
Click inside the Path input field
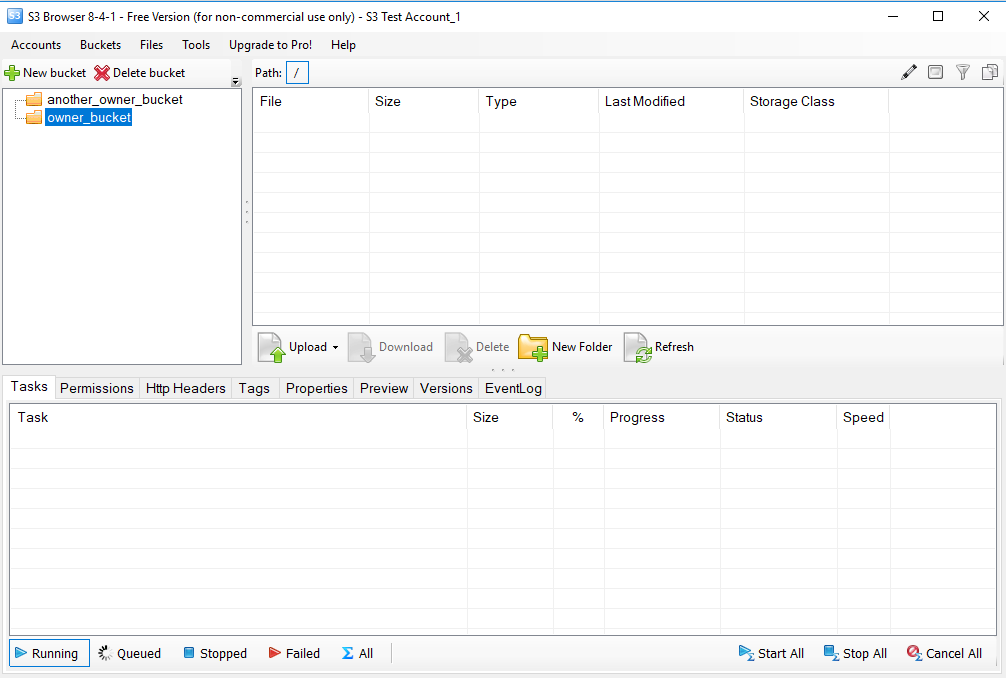click(297, 72)
